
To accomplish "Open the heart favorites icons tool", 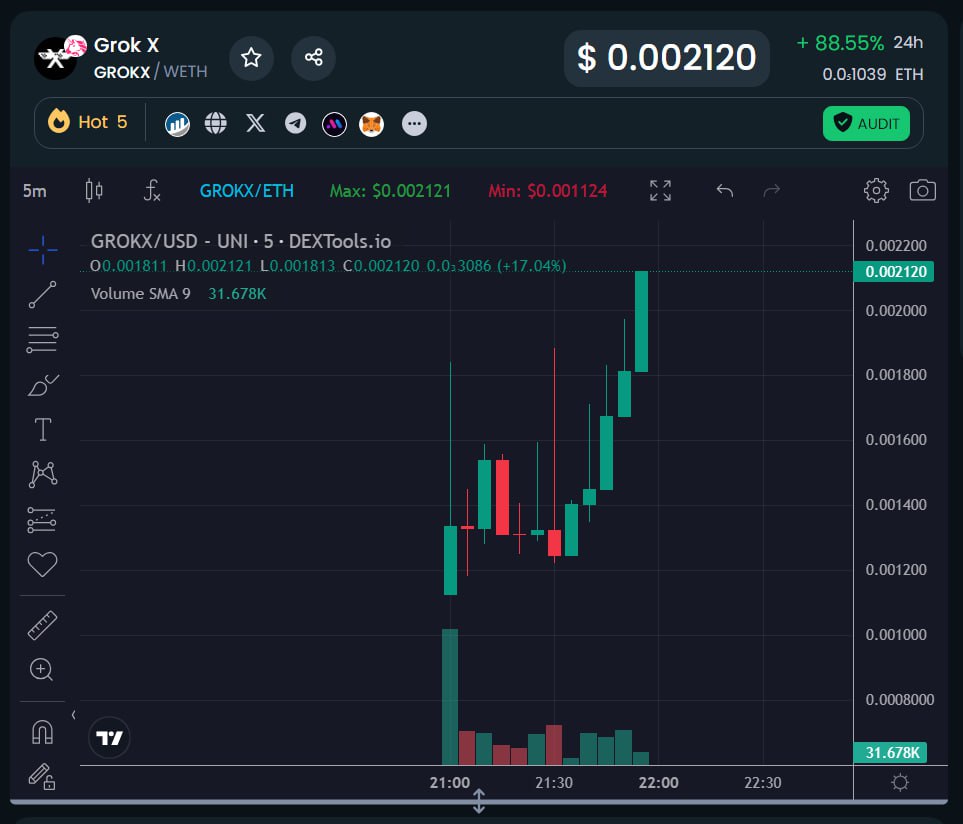I will click(x=42, y=564).
